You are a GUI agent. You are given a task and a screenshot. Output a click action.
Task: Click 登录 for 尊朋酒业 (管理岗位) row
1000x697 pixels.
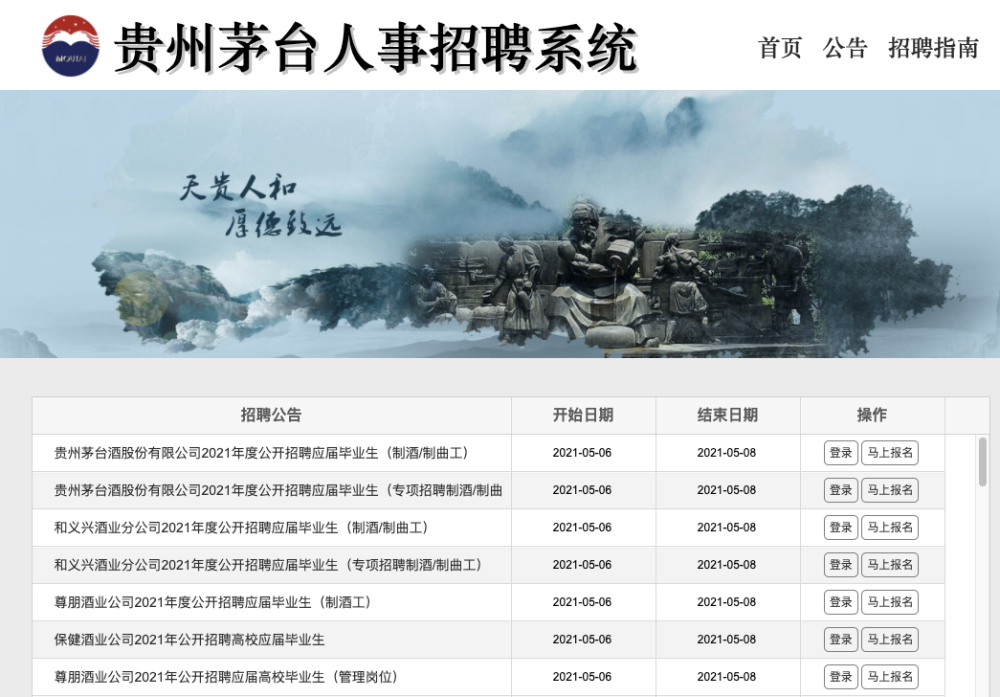pyautogui.click(x=841, y=677)
